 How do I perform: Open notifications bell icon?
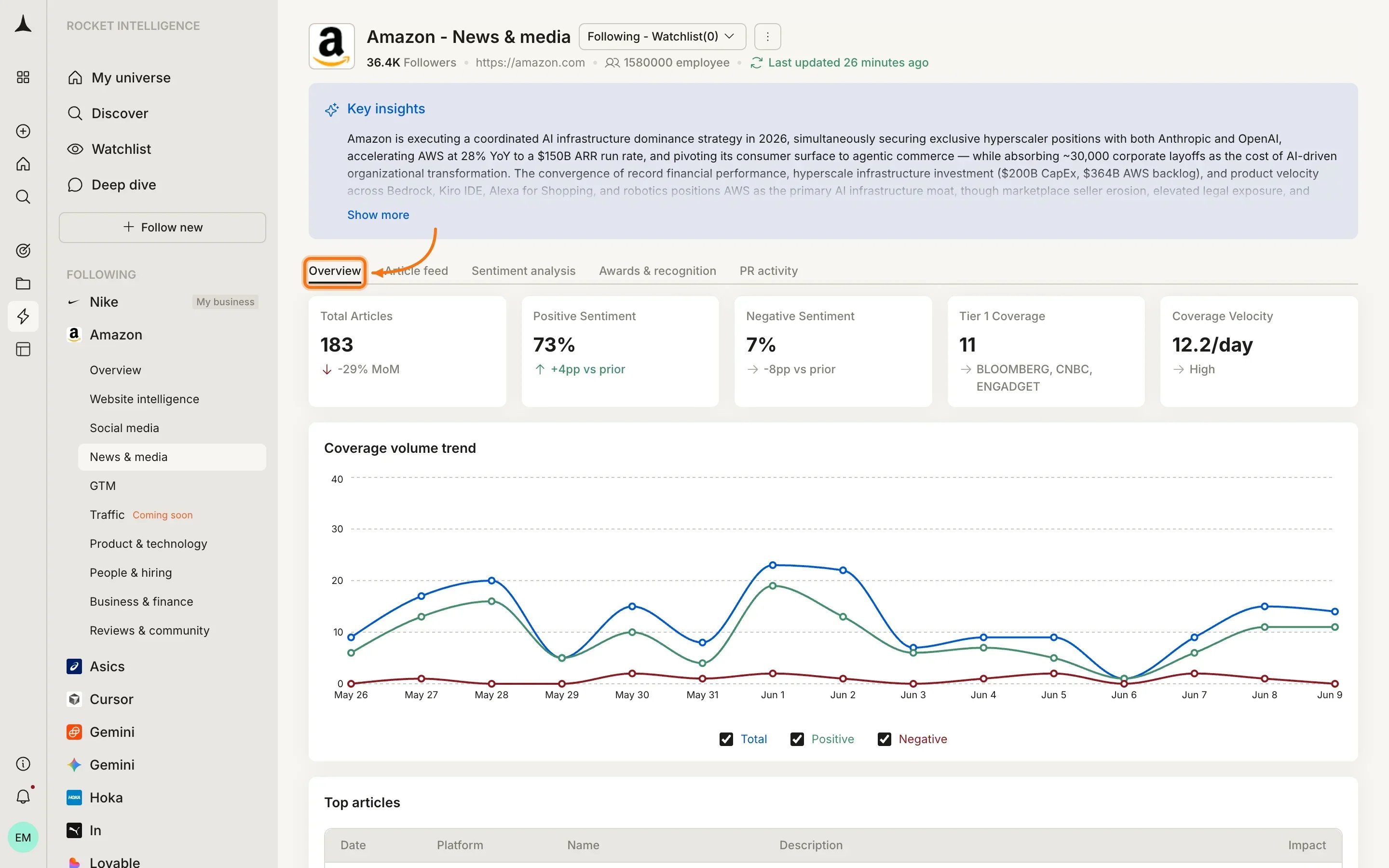click(23, 797)
